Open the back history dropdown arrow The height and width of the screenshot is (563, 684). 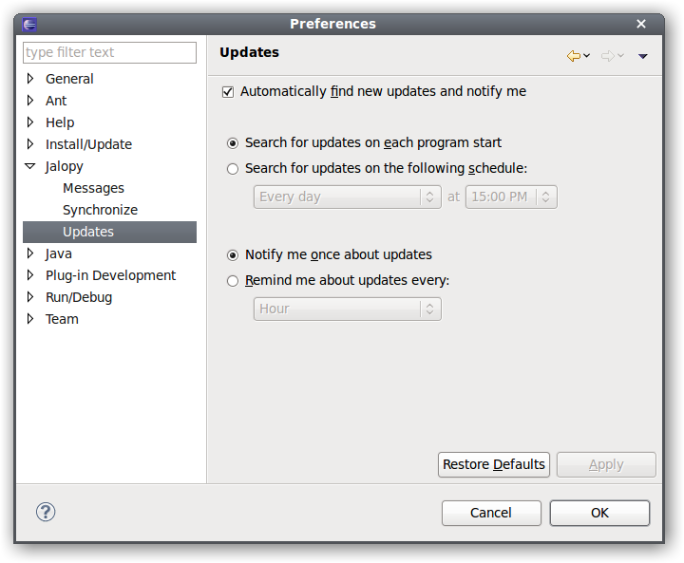(587, 55)
